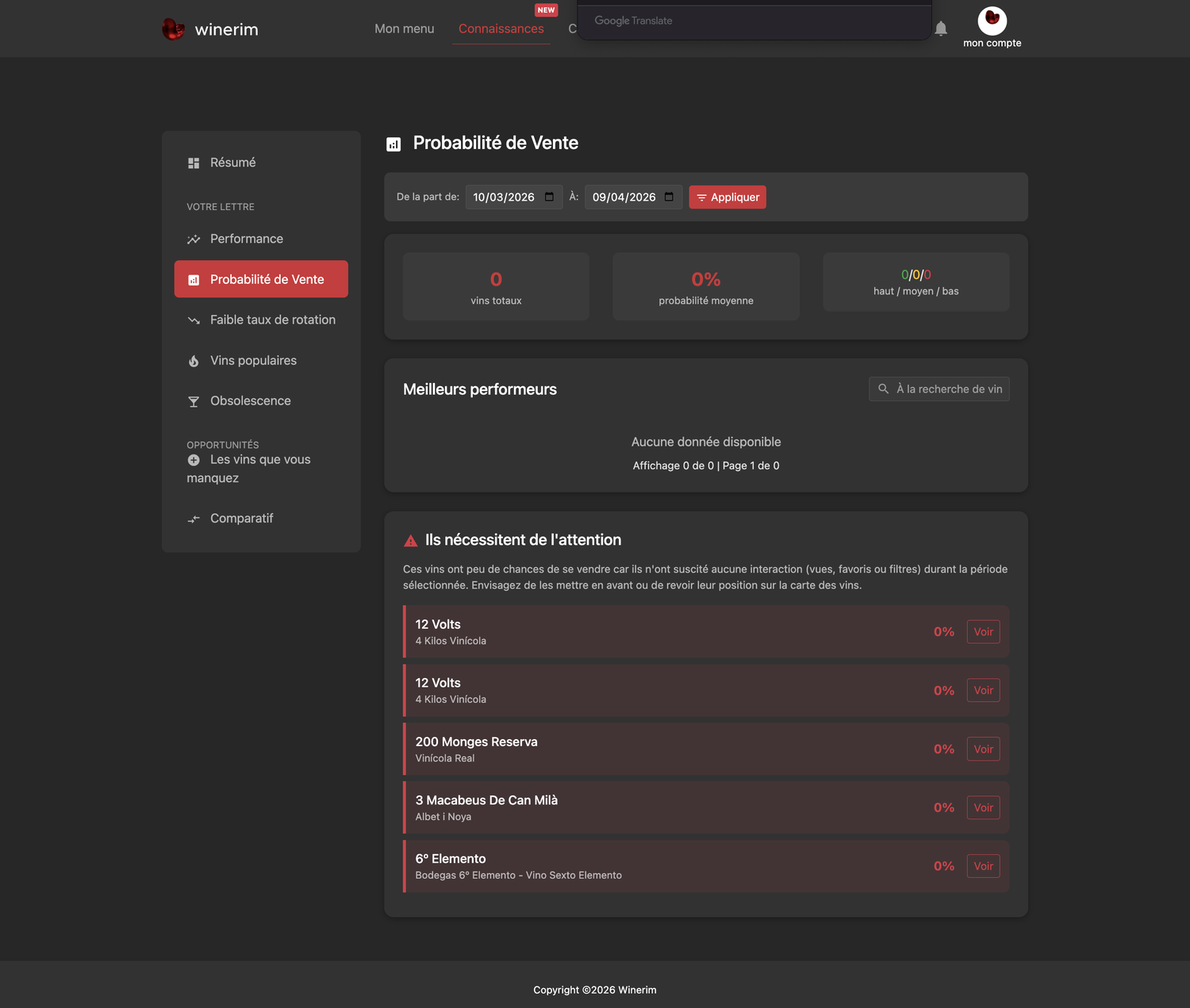Click the chart icon beside page title
The image size is (1190, 1008).
[393, 144]
